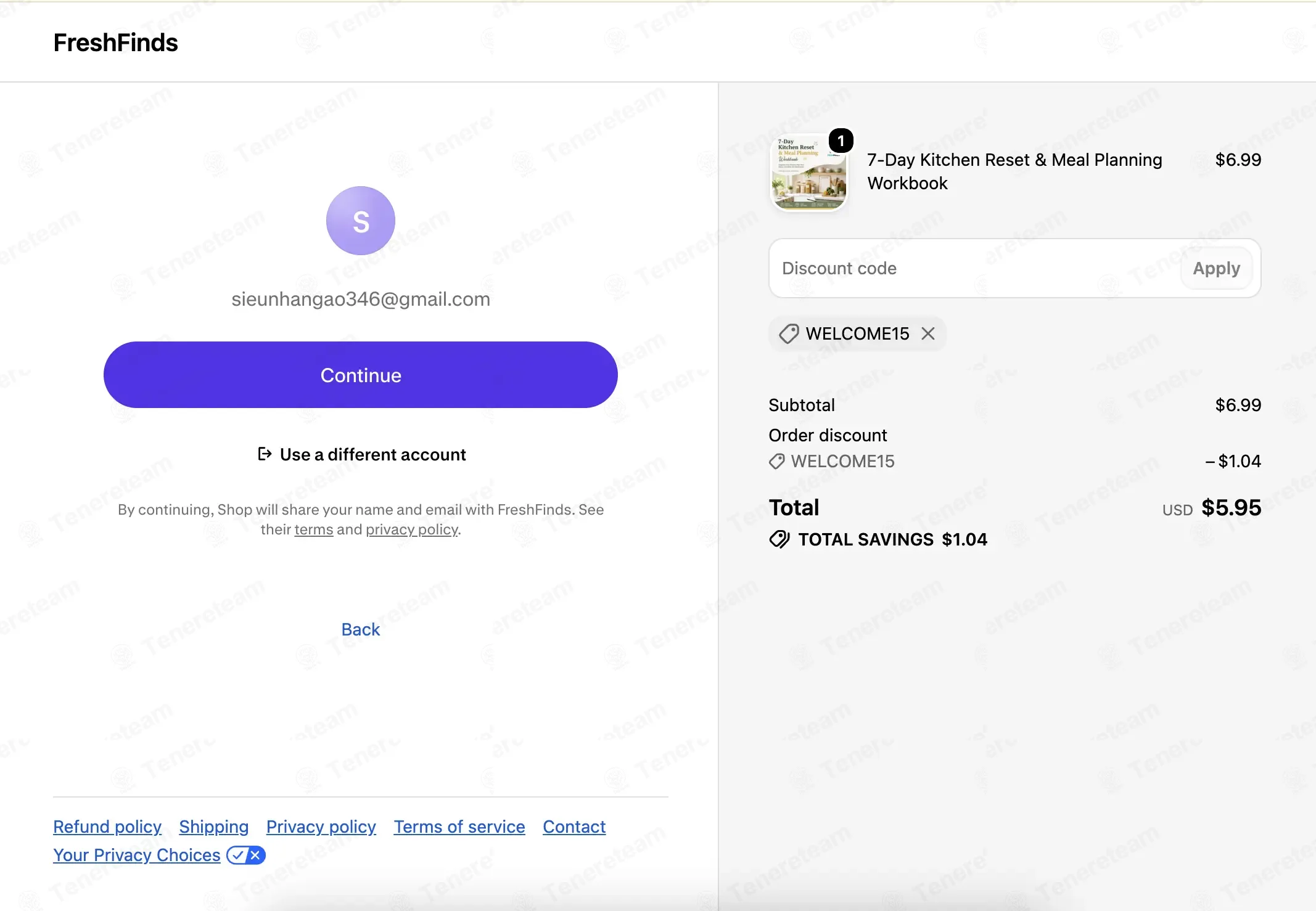Viewport: 1316px width, 911px height.
Task: Open the Shop terms link
Action: (x=314, y=529)
